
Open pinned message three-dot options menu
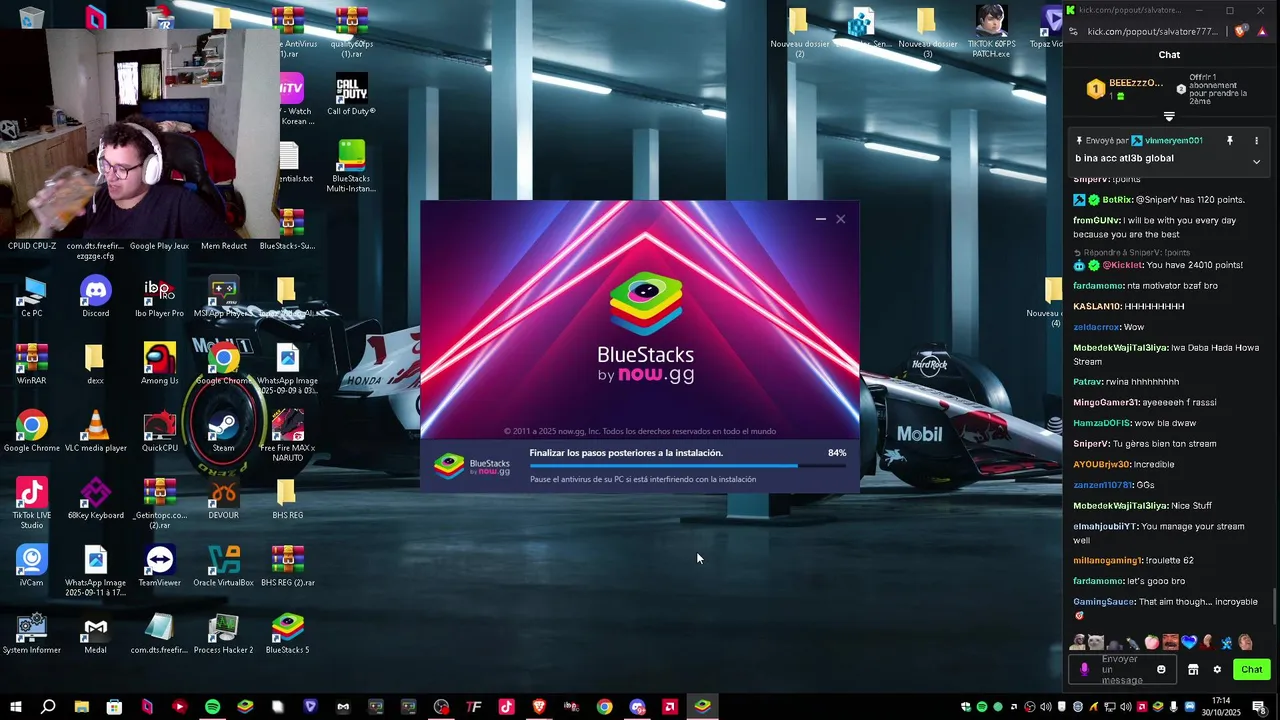click(x=1256, y=141)
